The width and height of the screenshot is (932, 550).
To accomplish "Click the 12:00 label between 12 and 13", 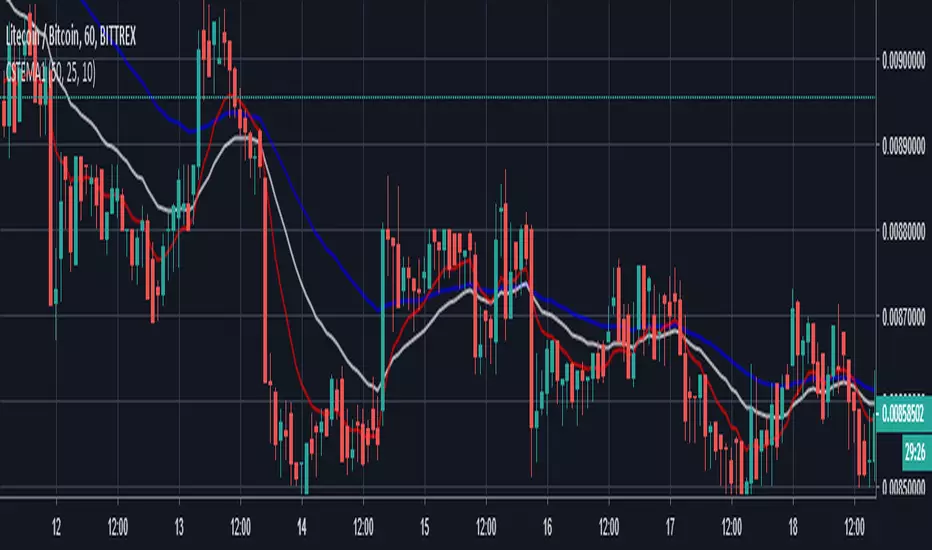I will click(x=118, y=527).
